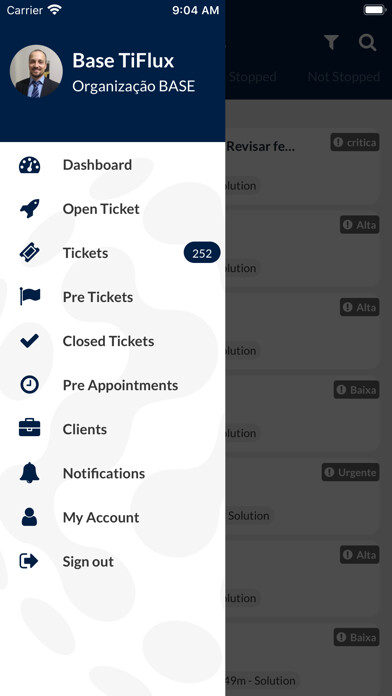Open the Closed Tickets menu entry
The height and width of the screenshot is (696, 392).
click(x=108, y=341)
